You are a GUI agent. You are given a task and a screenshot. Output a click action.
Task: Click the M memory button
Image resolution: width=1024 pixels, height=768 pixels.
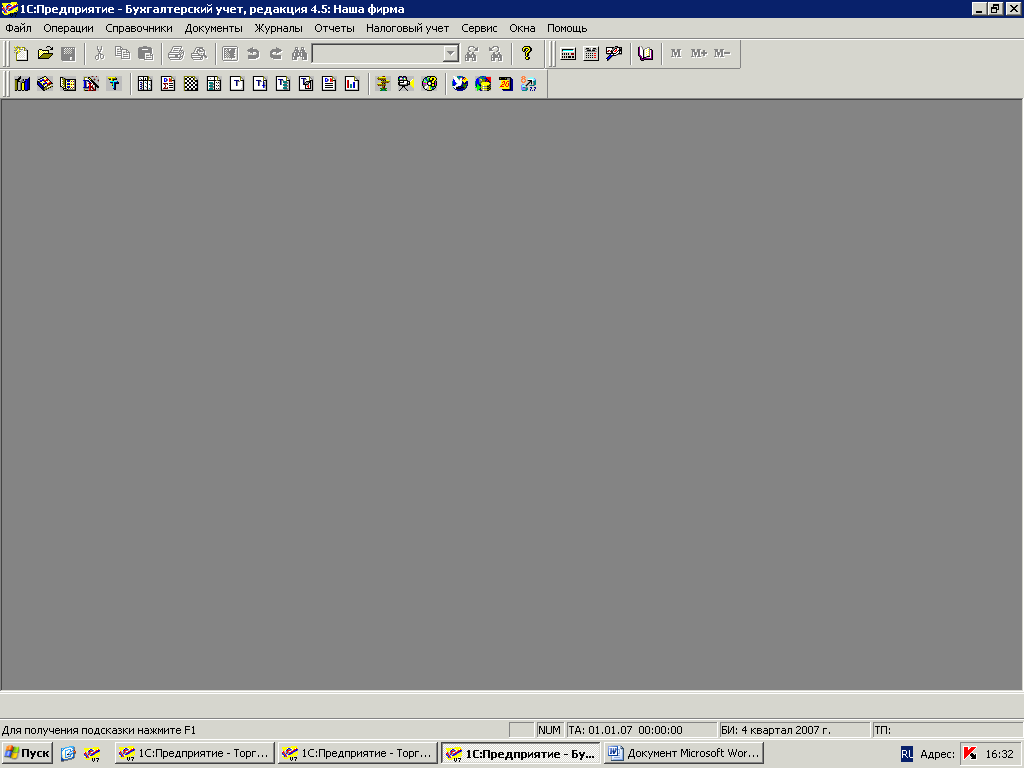click(x=676, y=54)
